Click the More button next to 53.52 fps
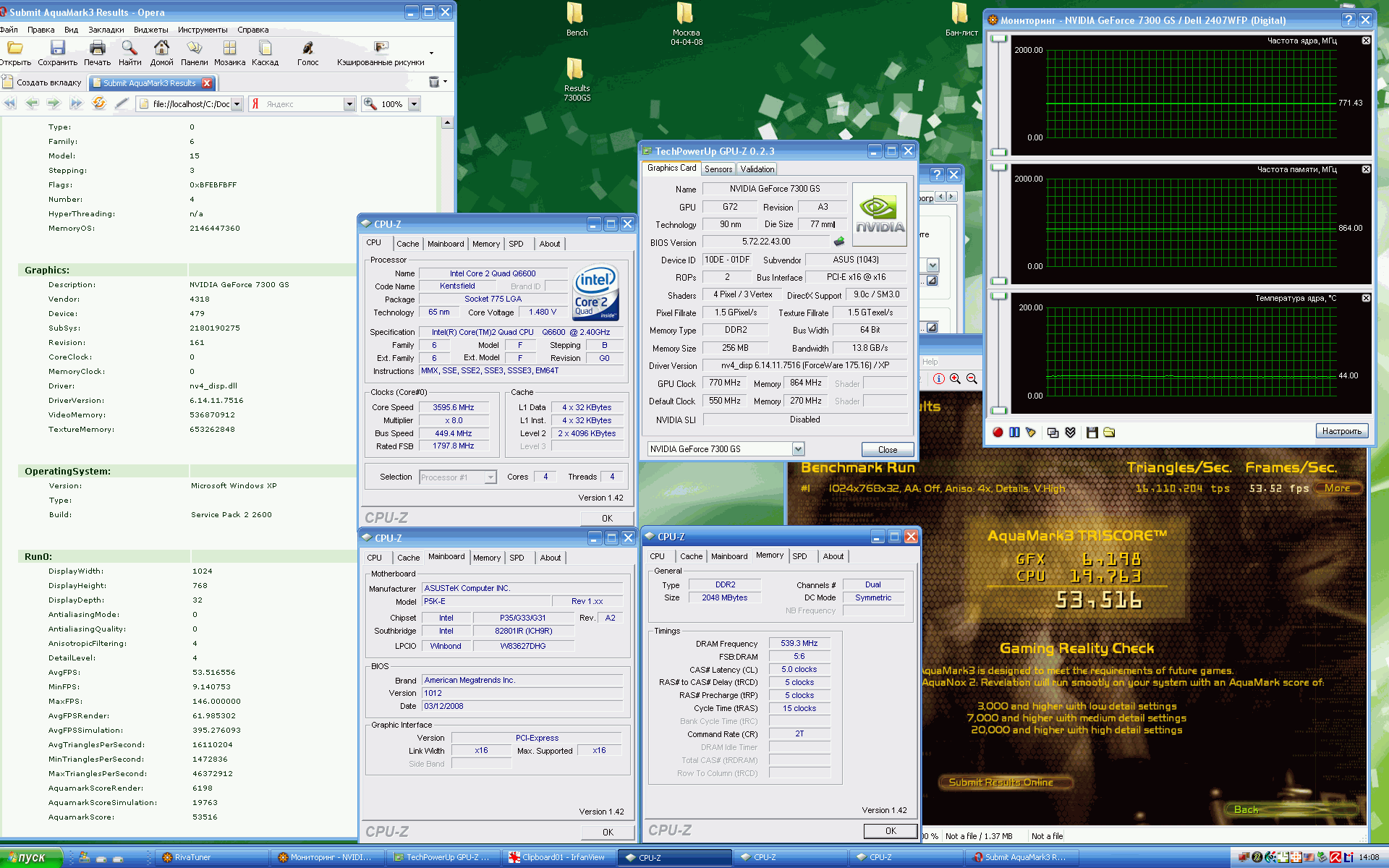The height and width of the screenshot is (868, 1389). tap(1338, 488)
